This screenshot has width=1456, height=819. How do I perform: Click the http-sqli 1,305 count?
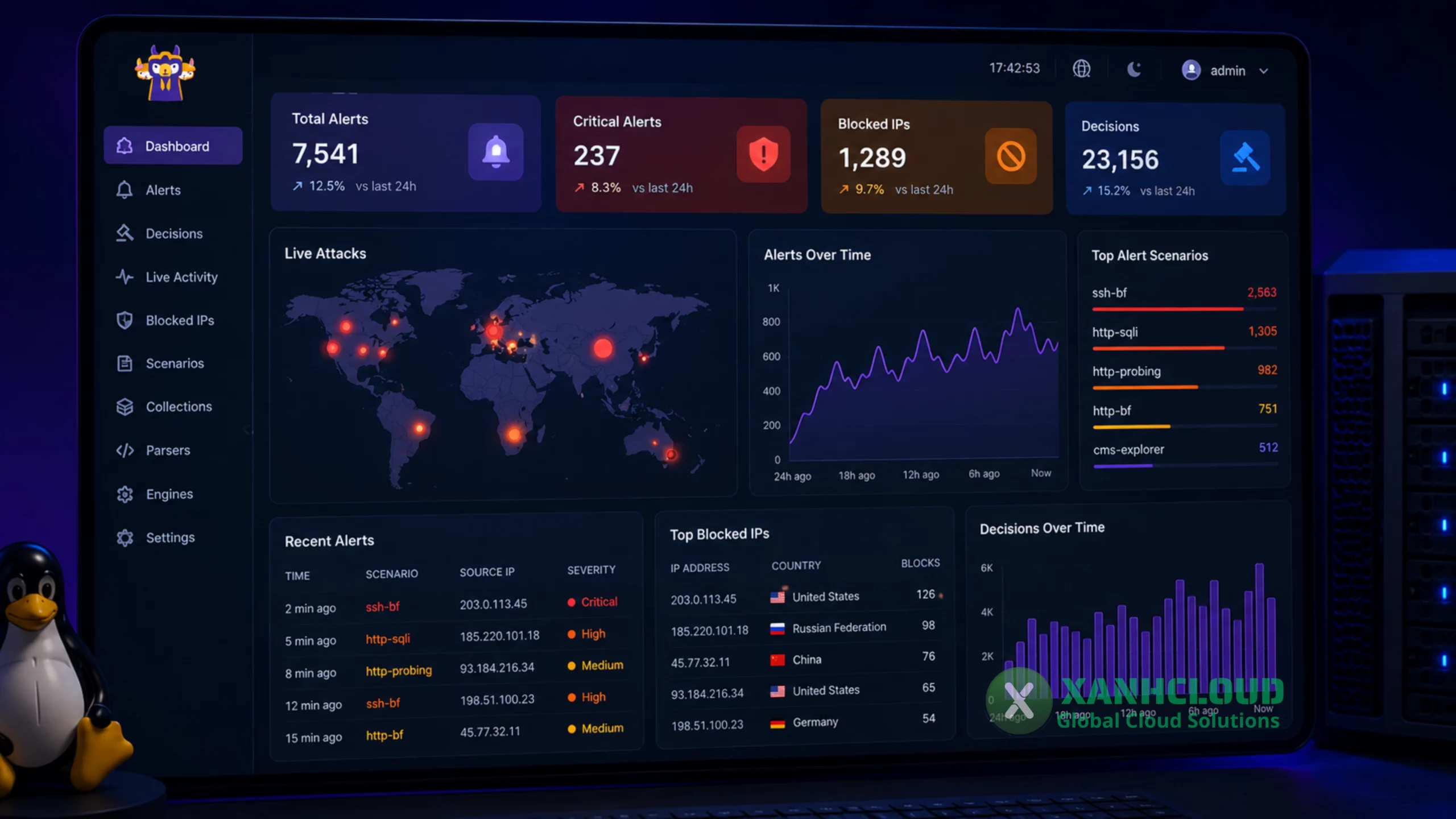1262,331
